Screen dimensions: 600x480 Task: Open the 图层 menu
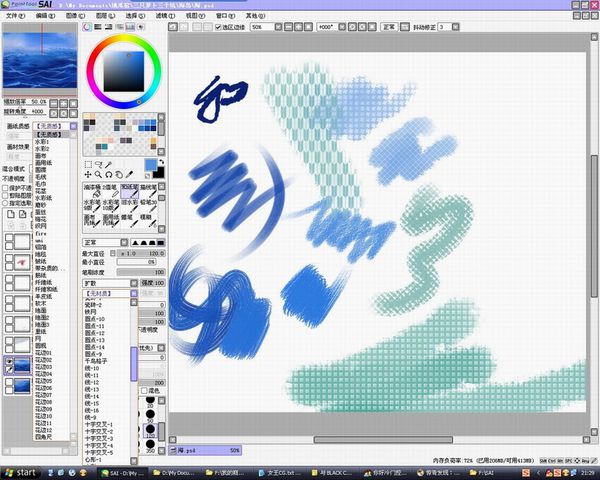click(105, 16)
